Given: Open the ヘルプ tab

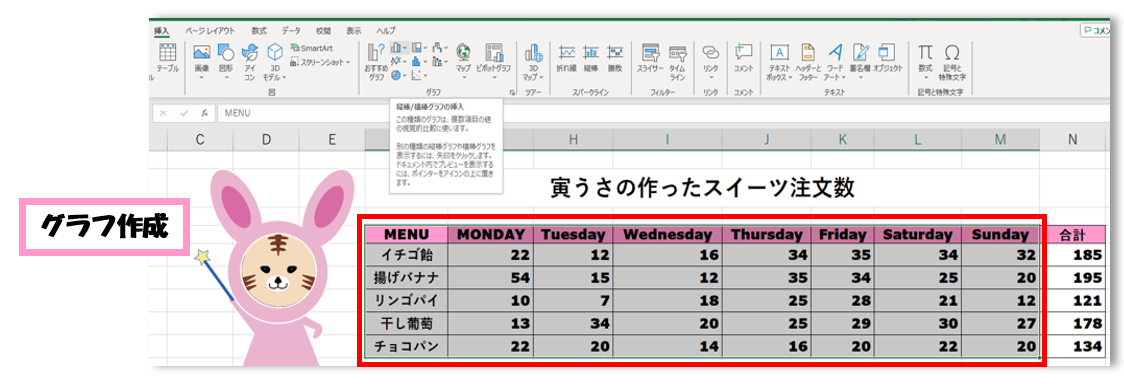Looking at the screenshot, I should 386,30.
